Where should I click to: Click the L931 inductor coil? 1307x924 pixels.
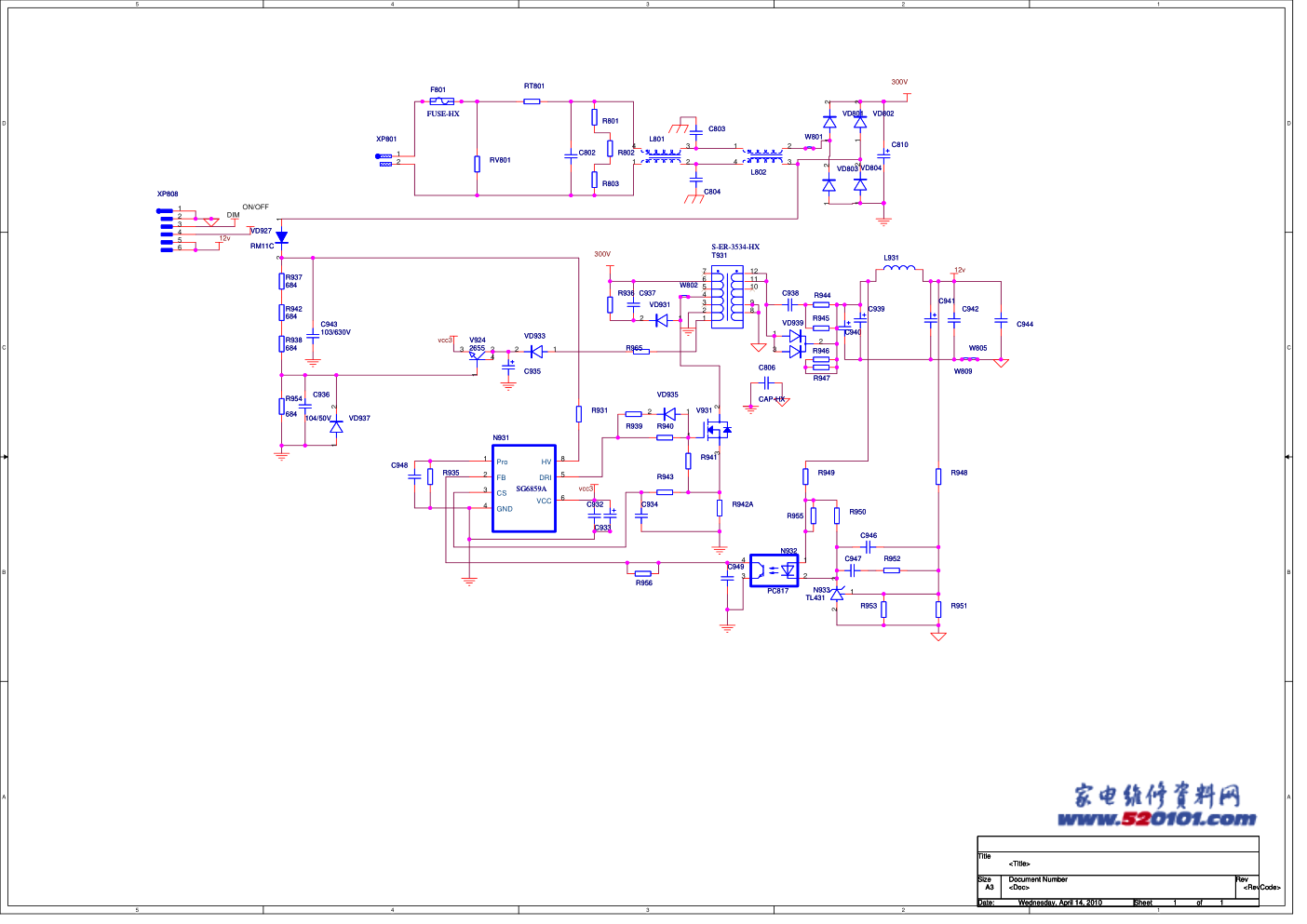click(x=898, y=269)
